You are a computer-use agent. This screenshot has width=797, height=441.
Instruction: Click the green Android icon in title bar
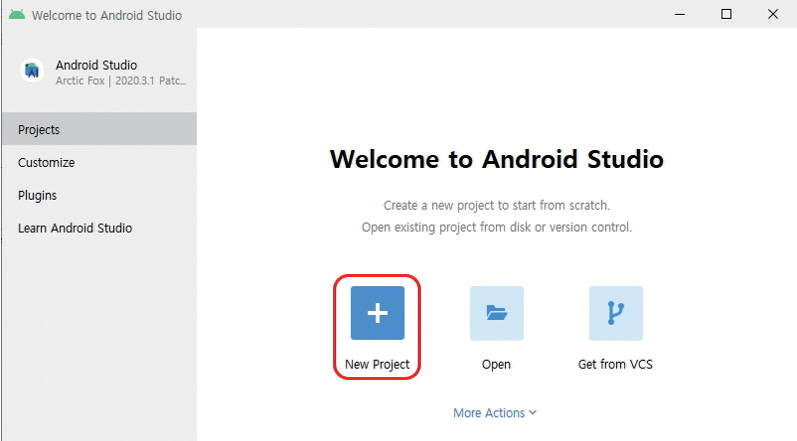coord(16,14)
